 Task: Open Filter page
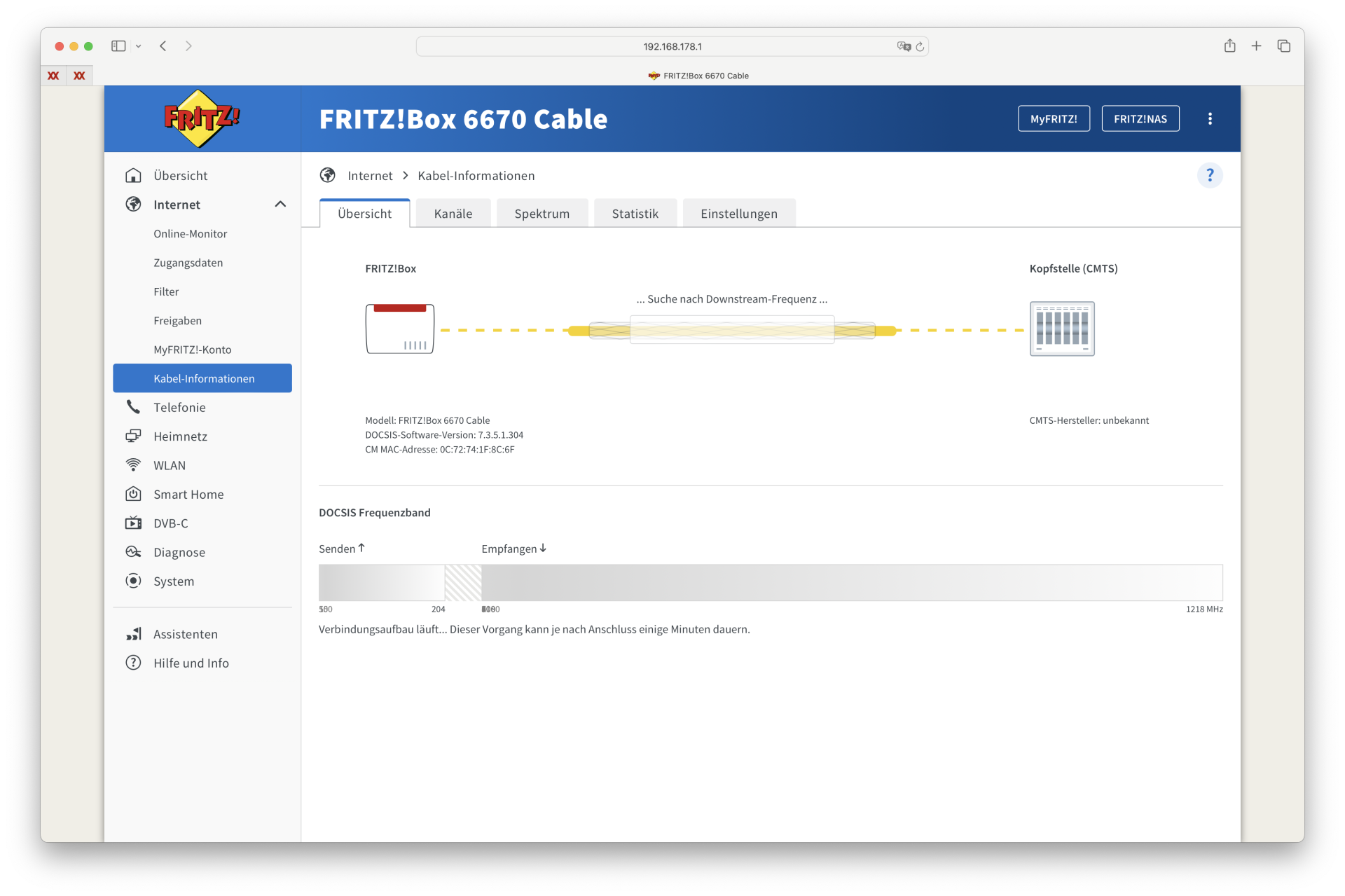point(166,291)
